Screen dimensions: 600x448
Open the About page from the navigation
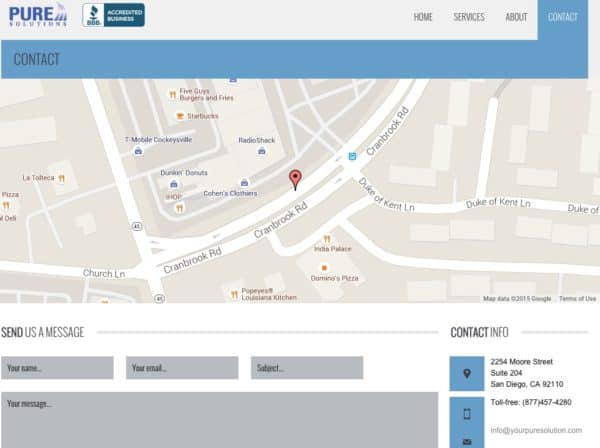point(516,17)
